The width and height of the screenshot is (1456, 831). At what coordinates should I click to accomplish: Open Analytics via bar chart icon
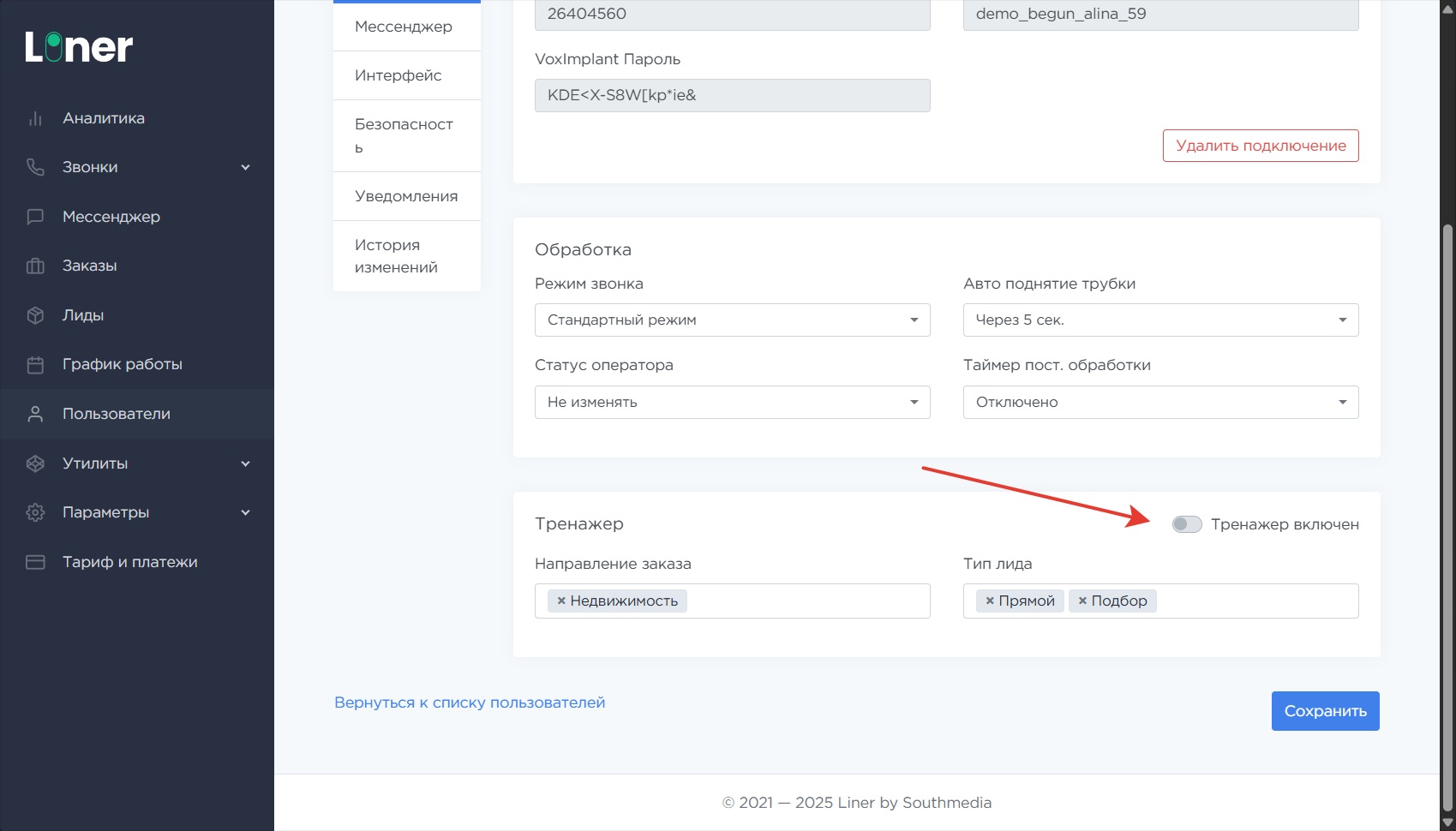(x=35, y=118)
